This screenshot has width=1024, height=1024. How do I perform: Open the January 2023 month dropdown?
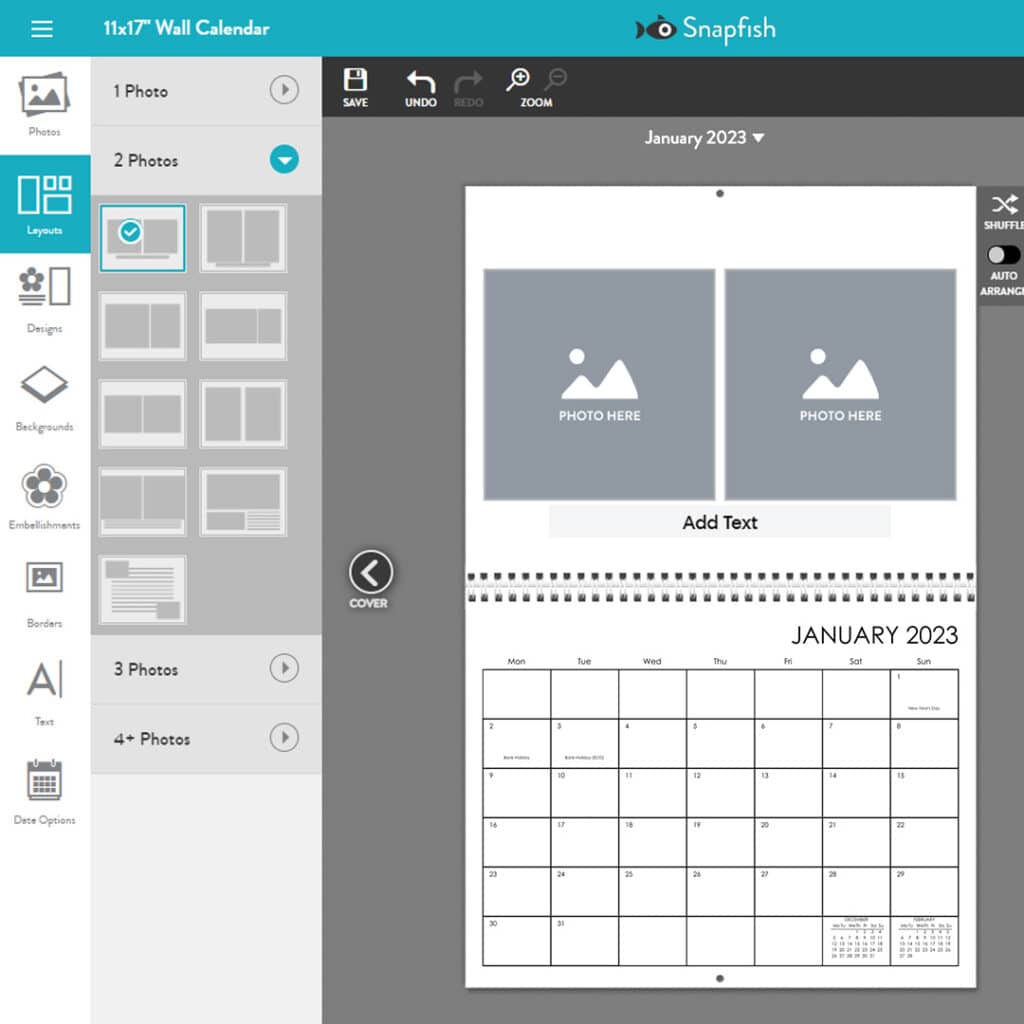(704, 138)
